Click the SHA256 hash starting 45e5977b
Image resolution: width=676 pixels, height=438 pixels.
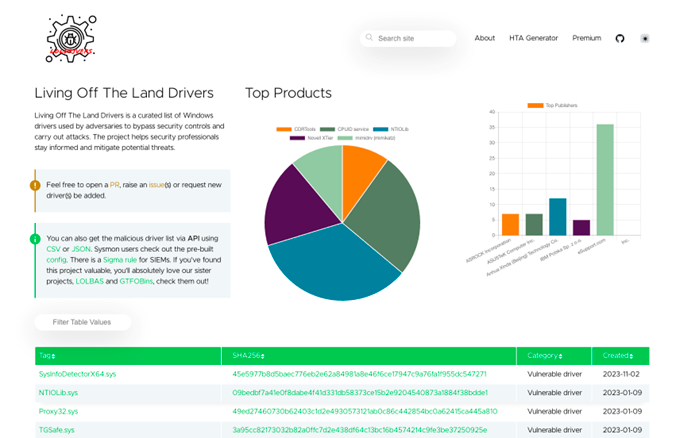pyautogui.click(x=359, y=374)
